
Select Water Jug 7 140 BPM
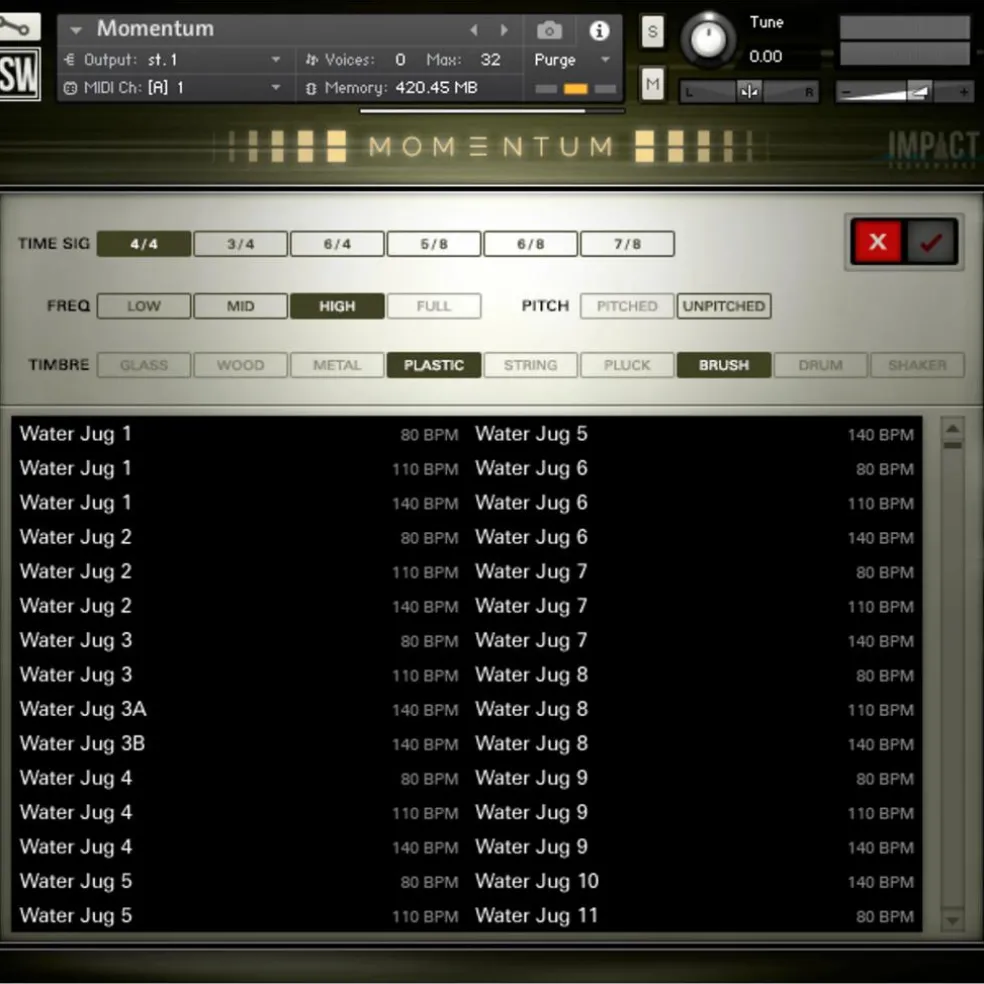coord(694,640)
